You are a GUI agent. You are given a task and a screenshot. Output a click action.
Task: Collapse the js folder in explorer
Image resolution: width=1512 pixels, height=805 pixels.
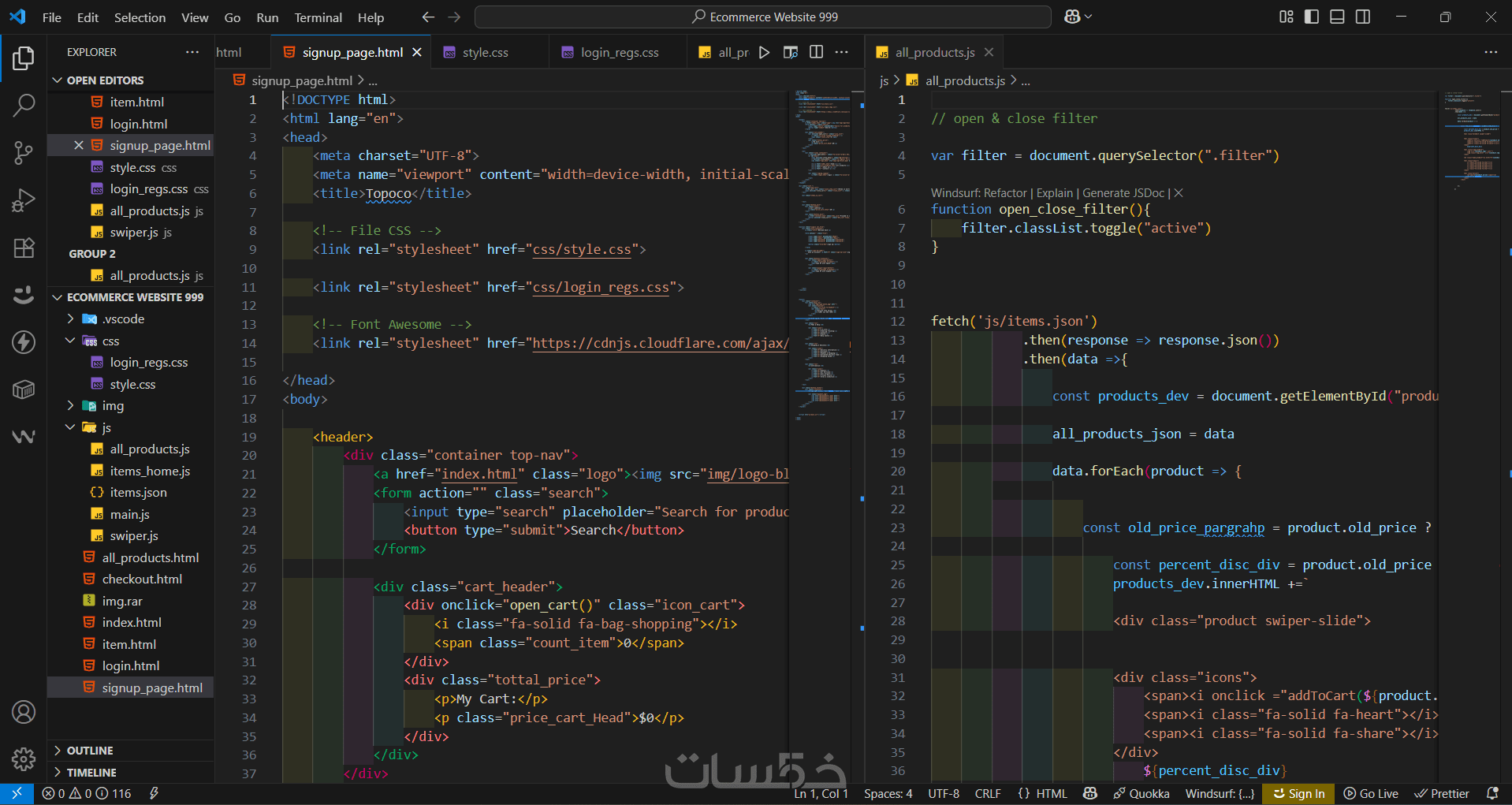[106, 427]
